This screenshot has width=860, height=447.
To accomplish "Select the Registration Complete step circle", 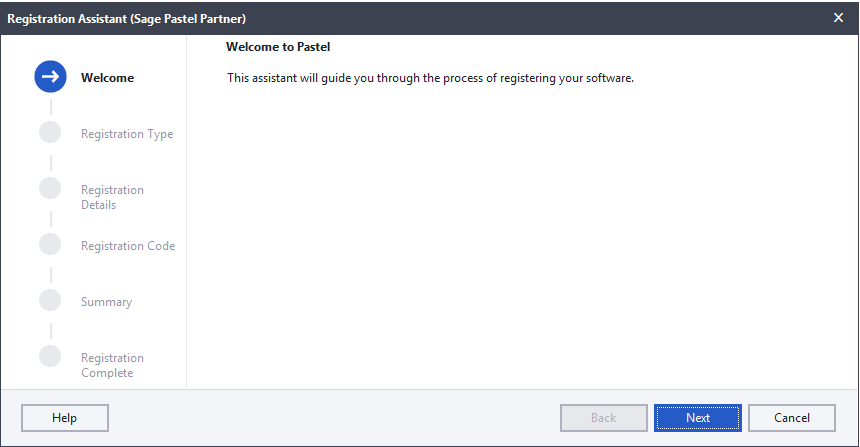I will click(50, 356).
